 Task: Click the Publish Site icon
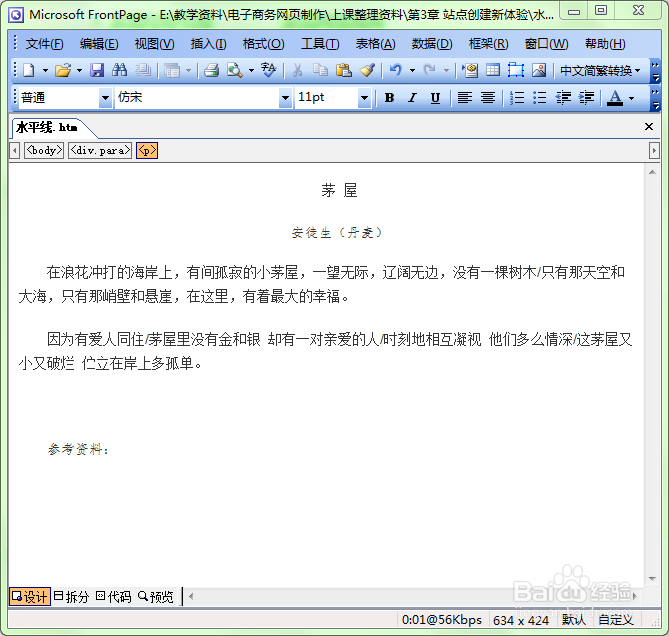pyautogui.click(x=143, y=70)
